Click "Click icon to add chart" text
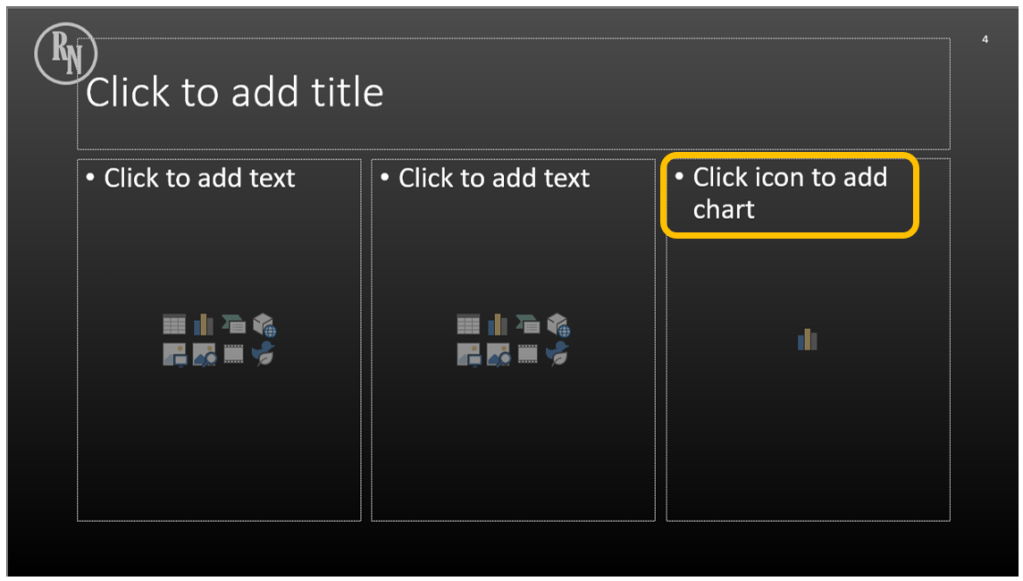This screenshot has width=1023, height=581. pyautogui.click(x=789, y=193)
